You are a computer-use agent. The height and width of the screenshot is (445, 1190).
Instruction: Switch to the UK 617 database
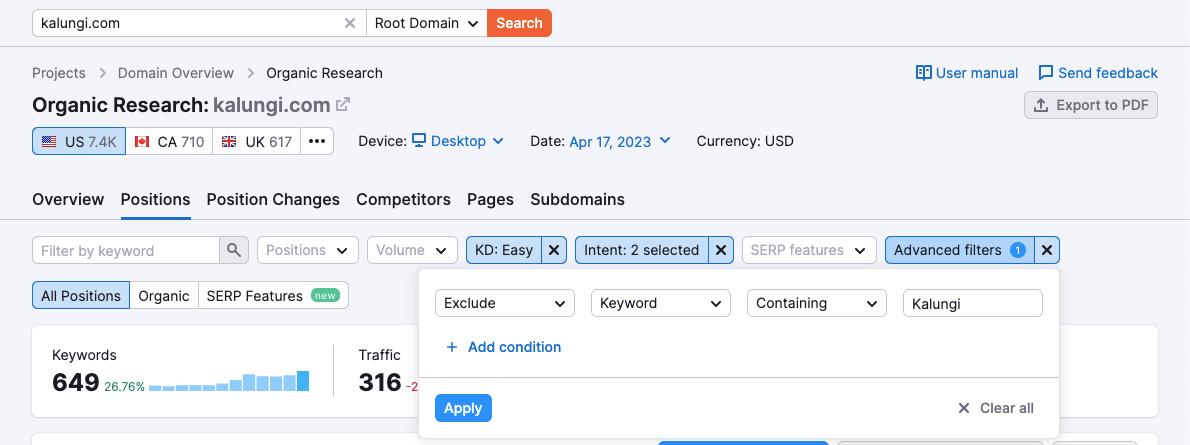click(x=257, y=142)
